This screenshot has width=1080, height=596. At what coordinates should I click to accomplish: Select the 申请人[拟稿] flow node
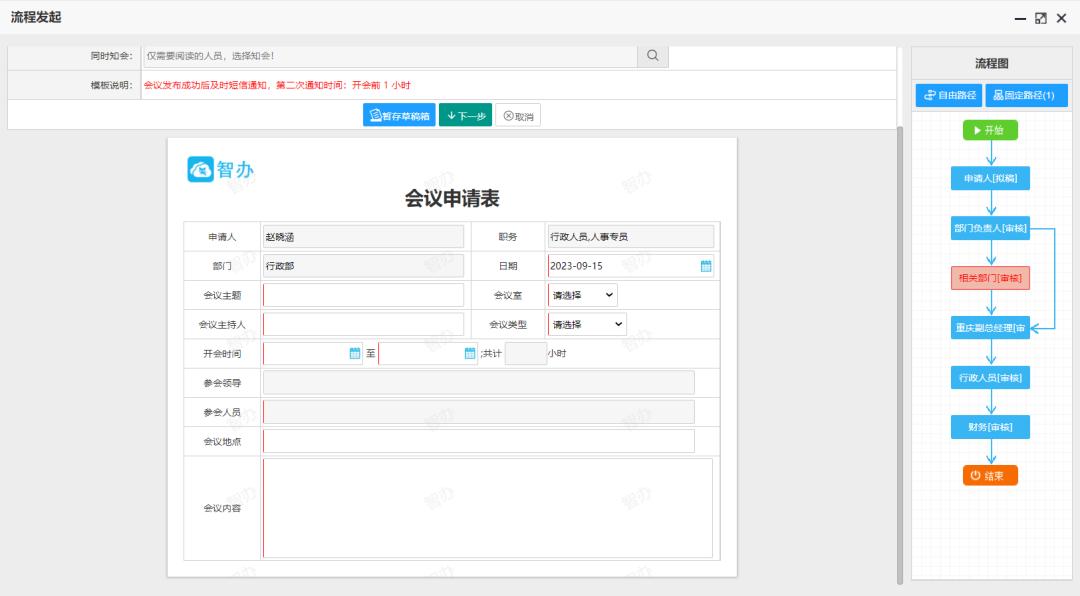990,179
